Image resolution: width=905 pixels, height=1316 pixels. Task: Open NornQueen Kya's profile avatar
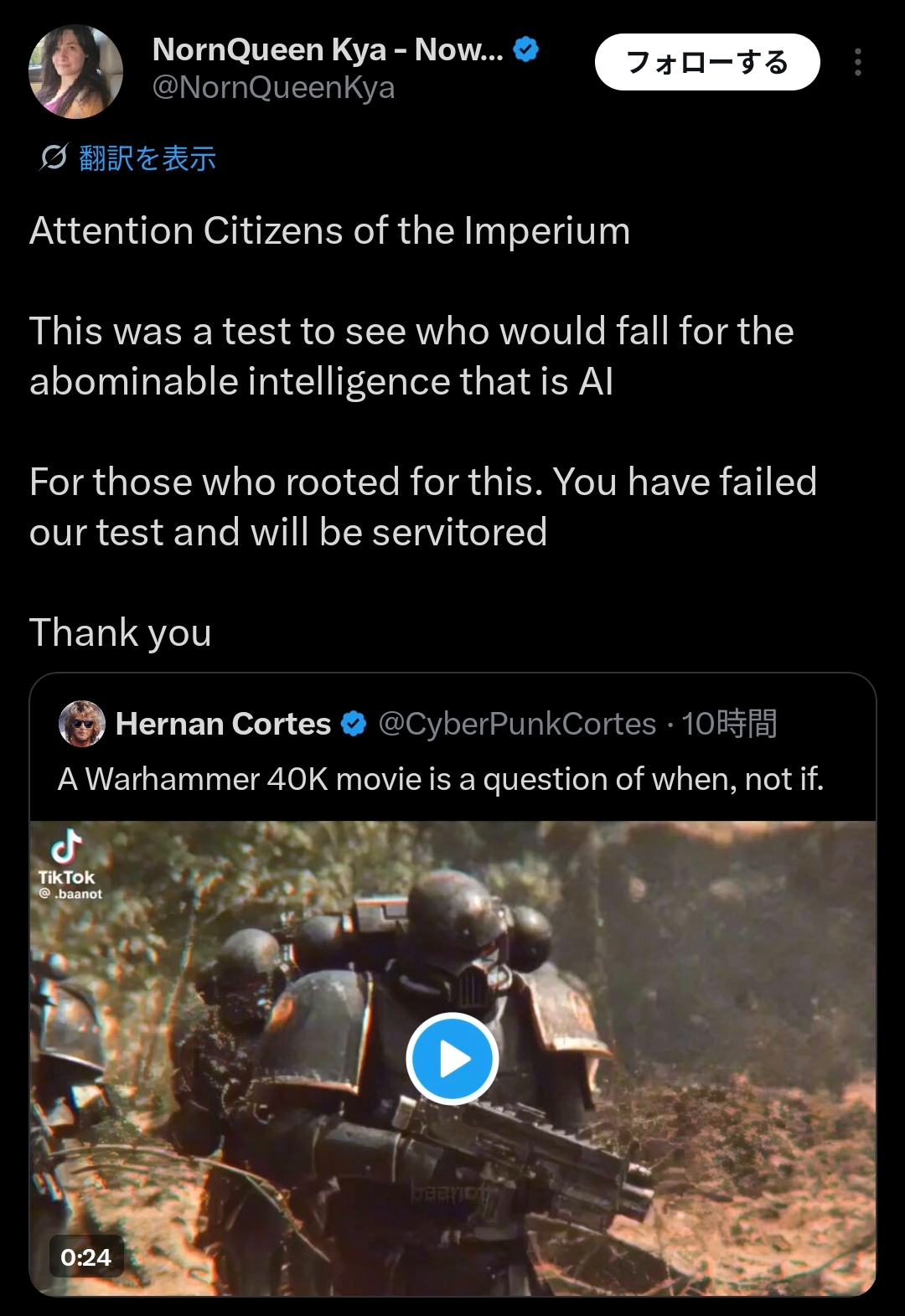coord(75,72)
